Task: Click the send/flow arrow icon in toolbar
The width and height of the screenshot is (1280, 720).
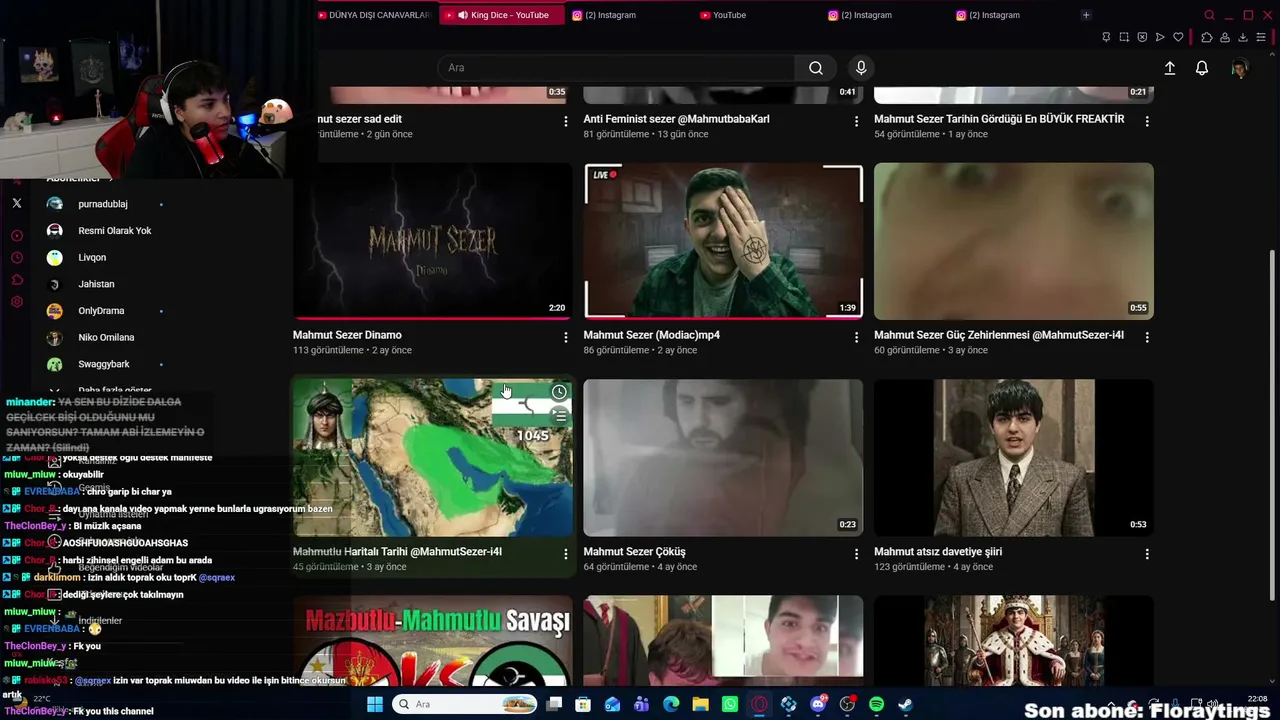Action: pyautogui.click(x=1160, y=37)
